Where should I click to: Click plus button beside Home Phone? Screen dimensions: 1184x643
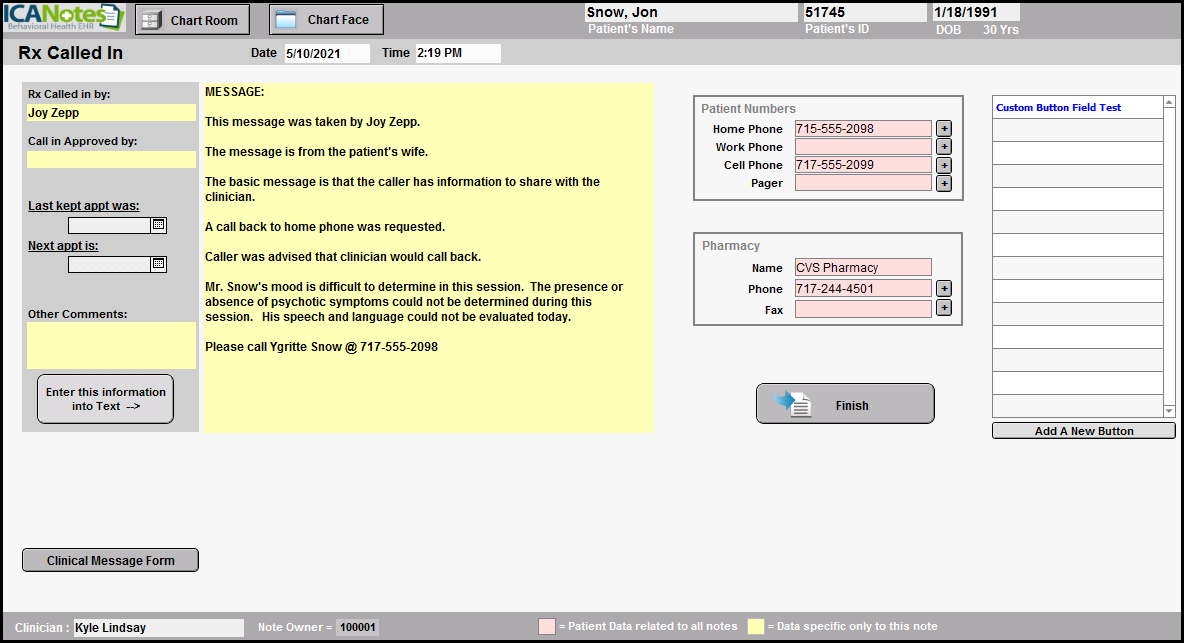coord(944,129)
